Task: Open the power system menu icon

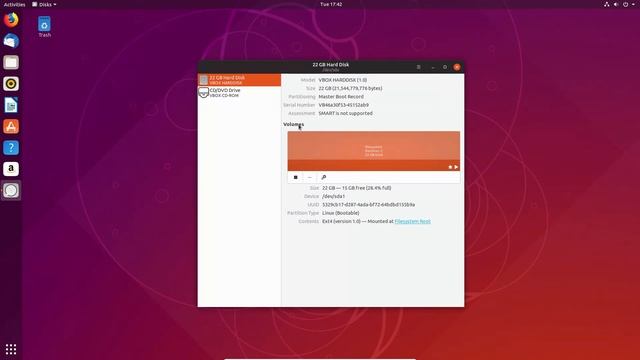Action: tap(625, 4)
